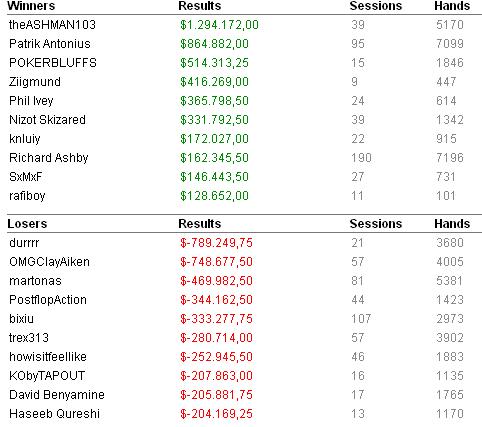
Task: Select Haseeb Qureshi in losers list
Action: tap(54, 414)
